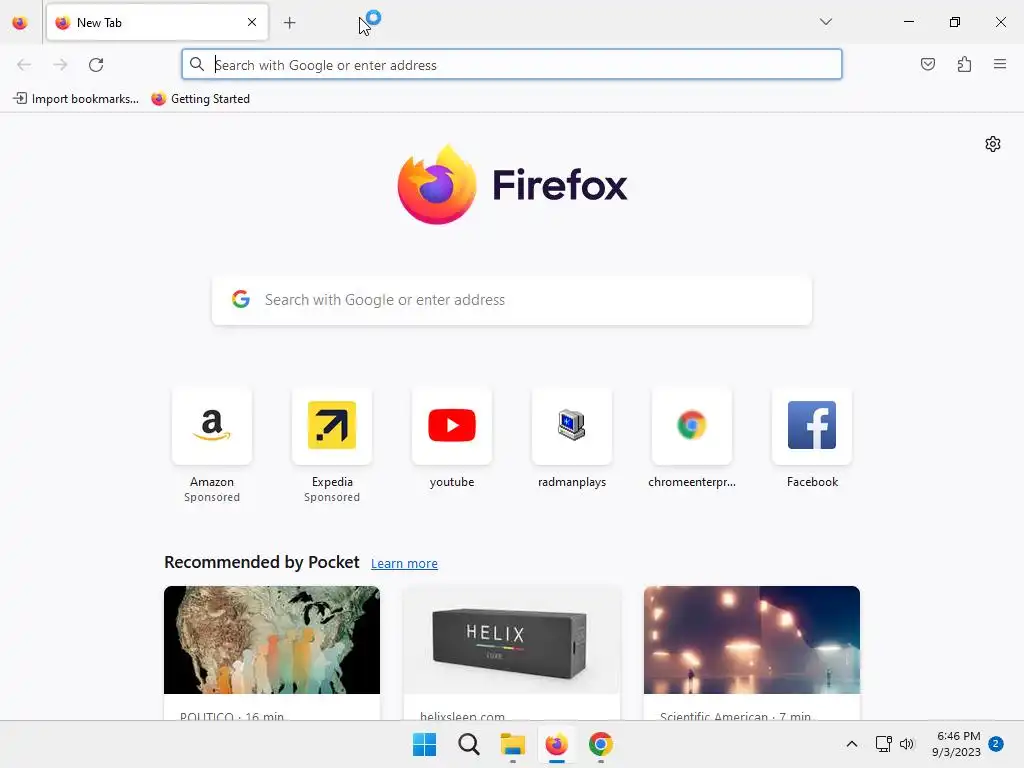Screen dimensions: 1024x768
Task: Open Import bookmarks from toolbar
Action: pyautogui.click(x=76, y=99)
